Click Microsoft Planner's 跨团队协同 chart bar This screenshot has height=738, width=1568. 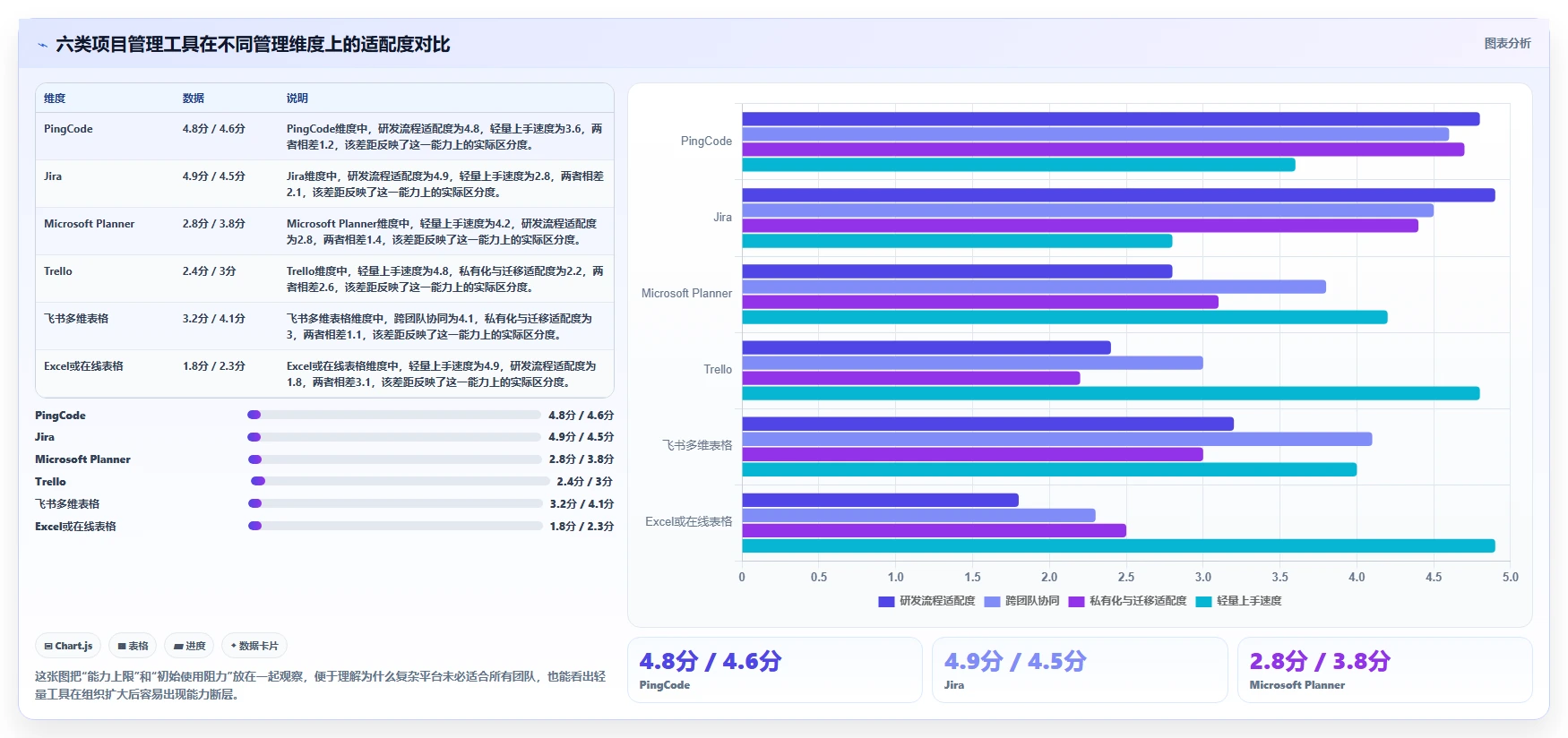(1034, 287)
